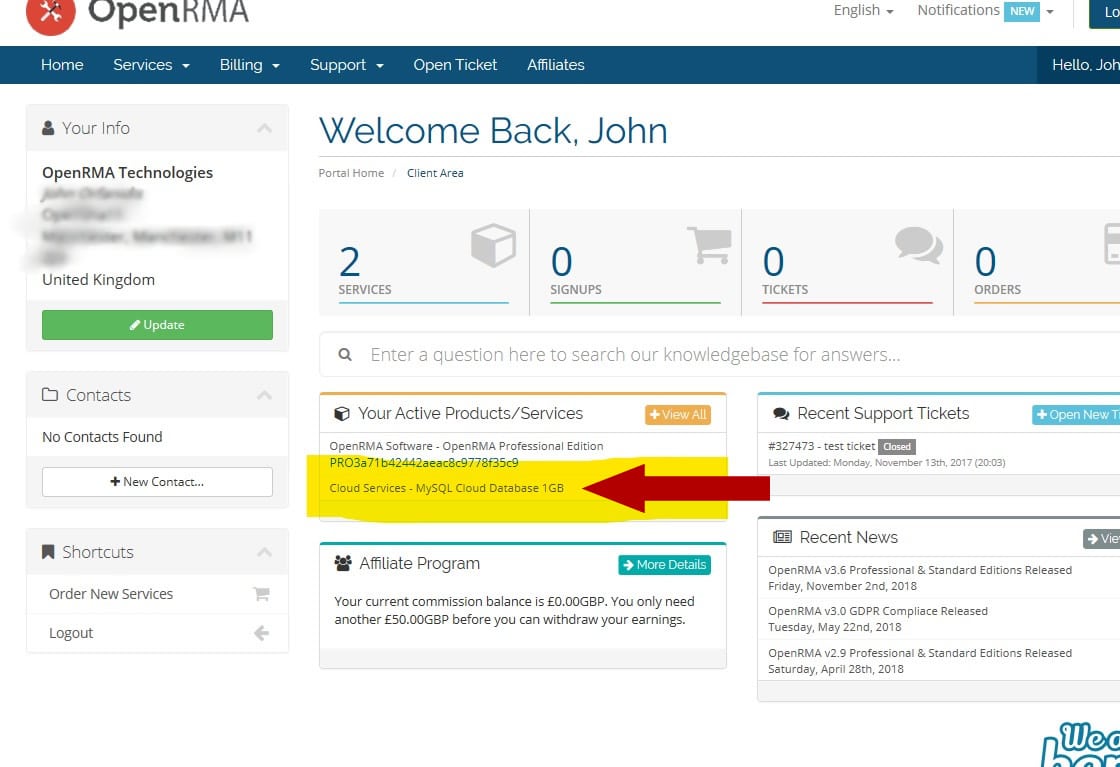Go to Home in navigation bar
This screenshot has height=767, width=1120.
pos(62,65)
